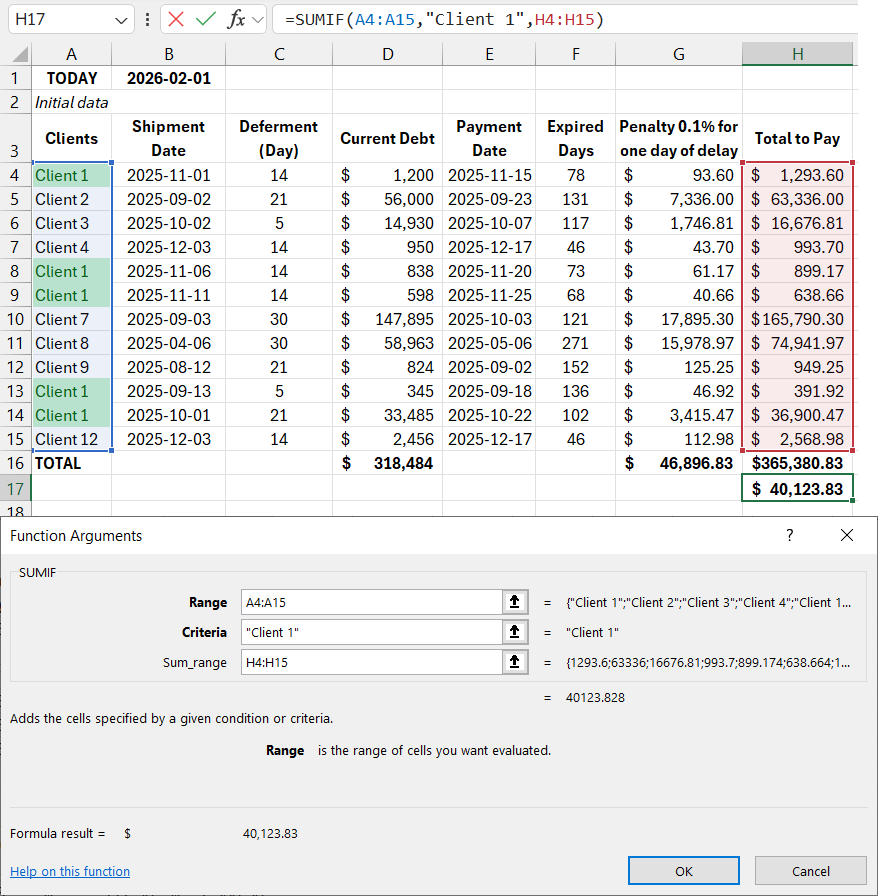Screen dimensions: 878x896
Task: Click the dialog Help question mark icon
Action: [789, 535]
